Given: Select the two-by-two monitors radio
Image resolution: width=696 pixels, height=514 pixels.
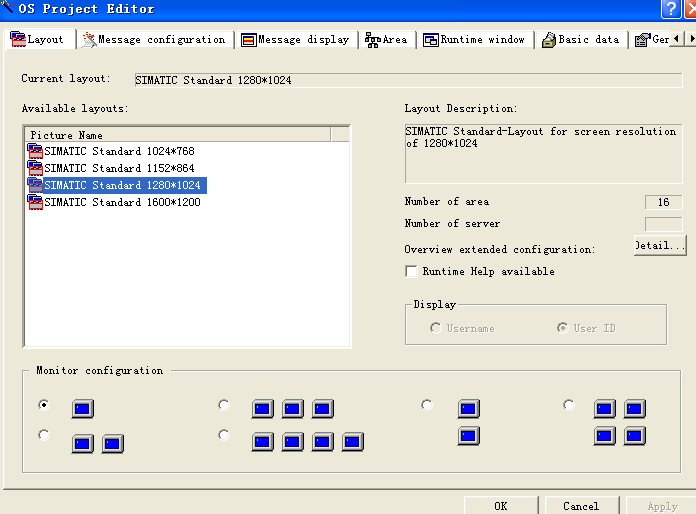Looking at the screenshot, I should [569, 405].
